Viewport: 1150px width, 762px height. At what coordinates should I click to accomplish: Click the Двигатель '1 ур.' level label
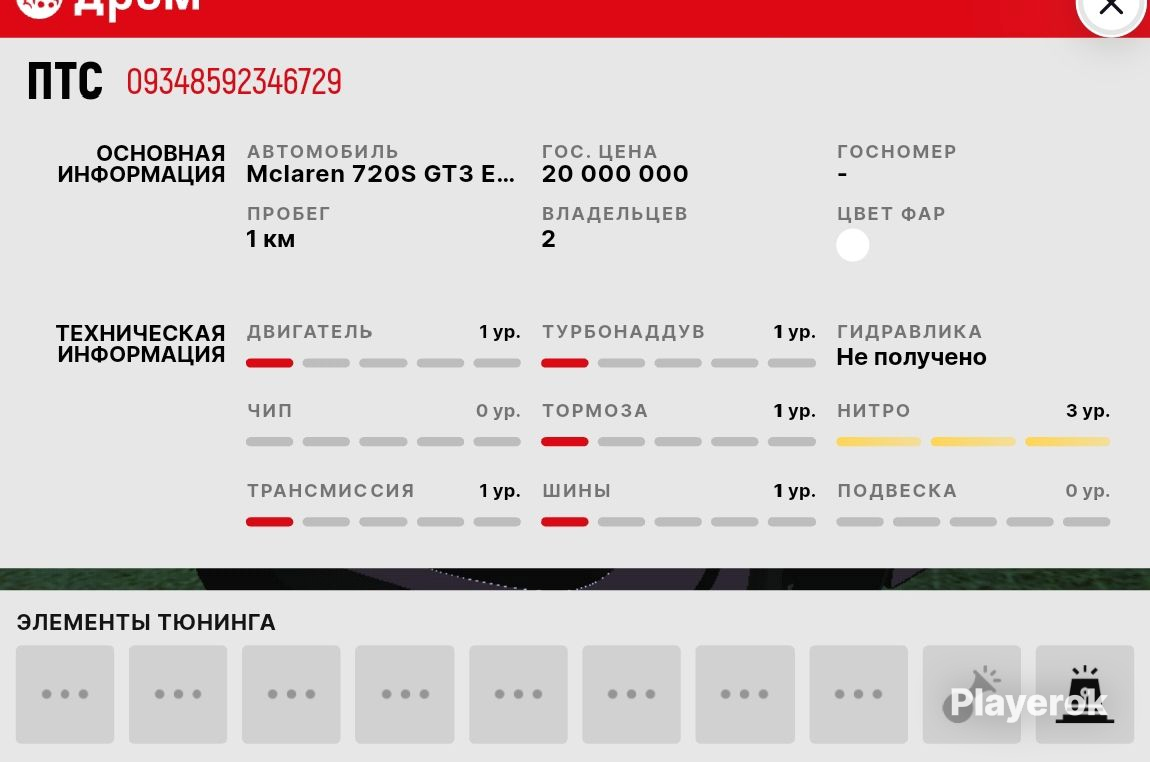tap(499, 331)
